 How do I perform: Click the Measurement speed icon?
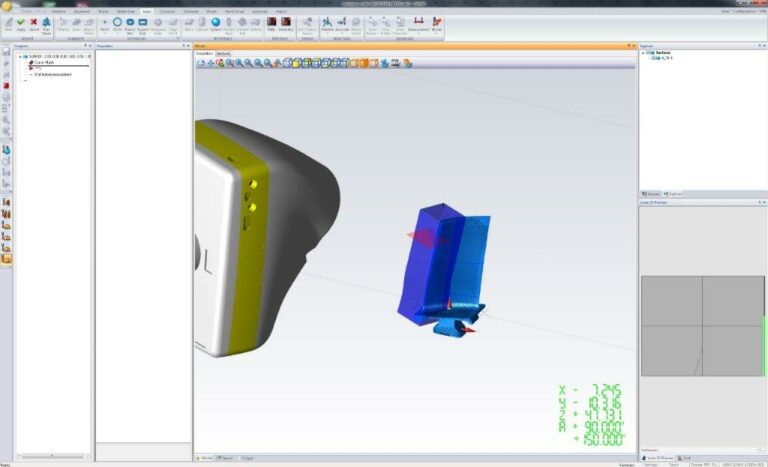[x=418, y=21]
